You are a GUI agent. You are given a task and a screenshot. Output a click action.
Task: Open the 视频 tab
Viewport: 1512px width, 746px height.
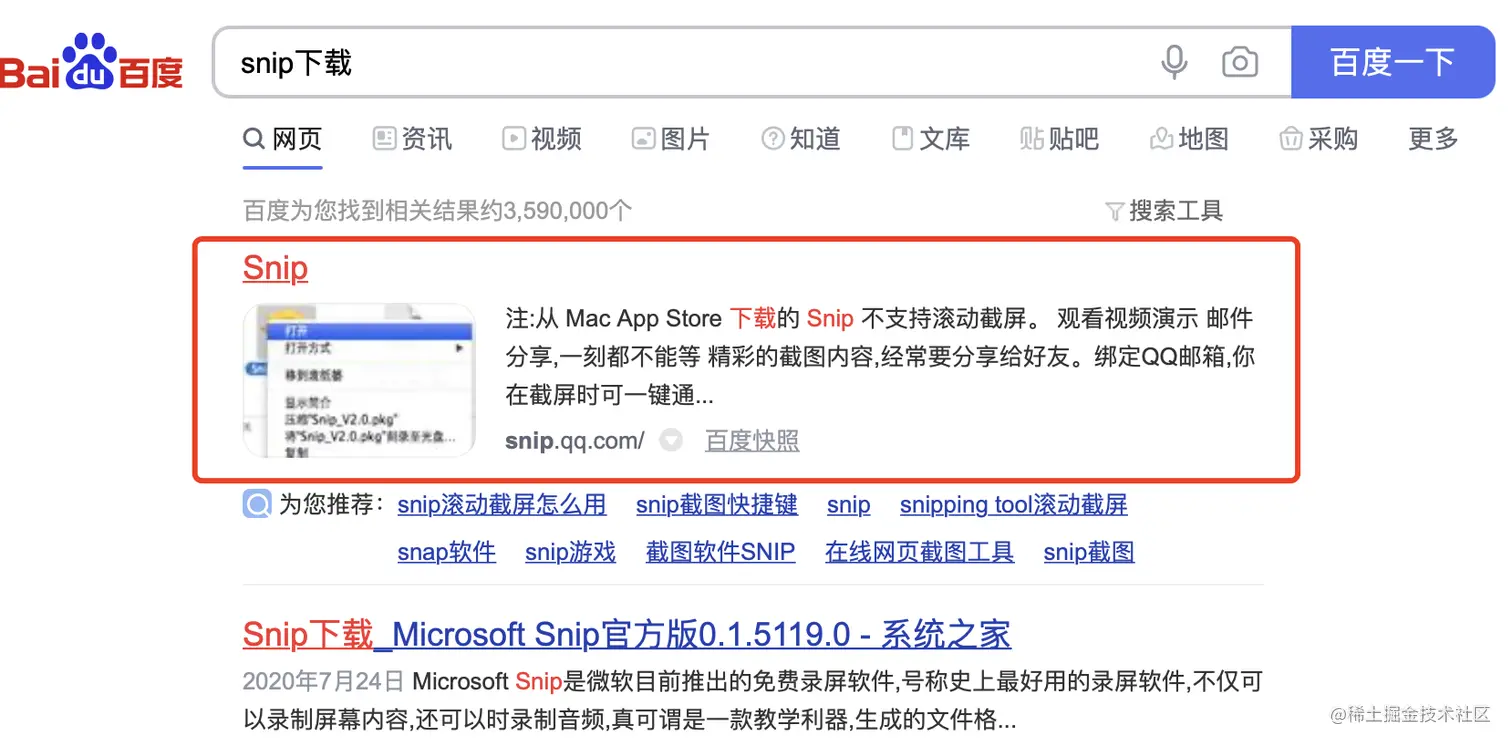(542, 139)
